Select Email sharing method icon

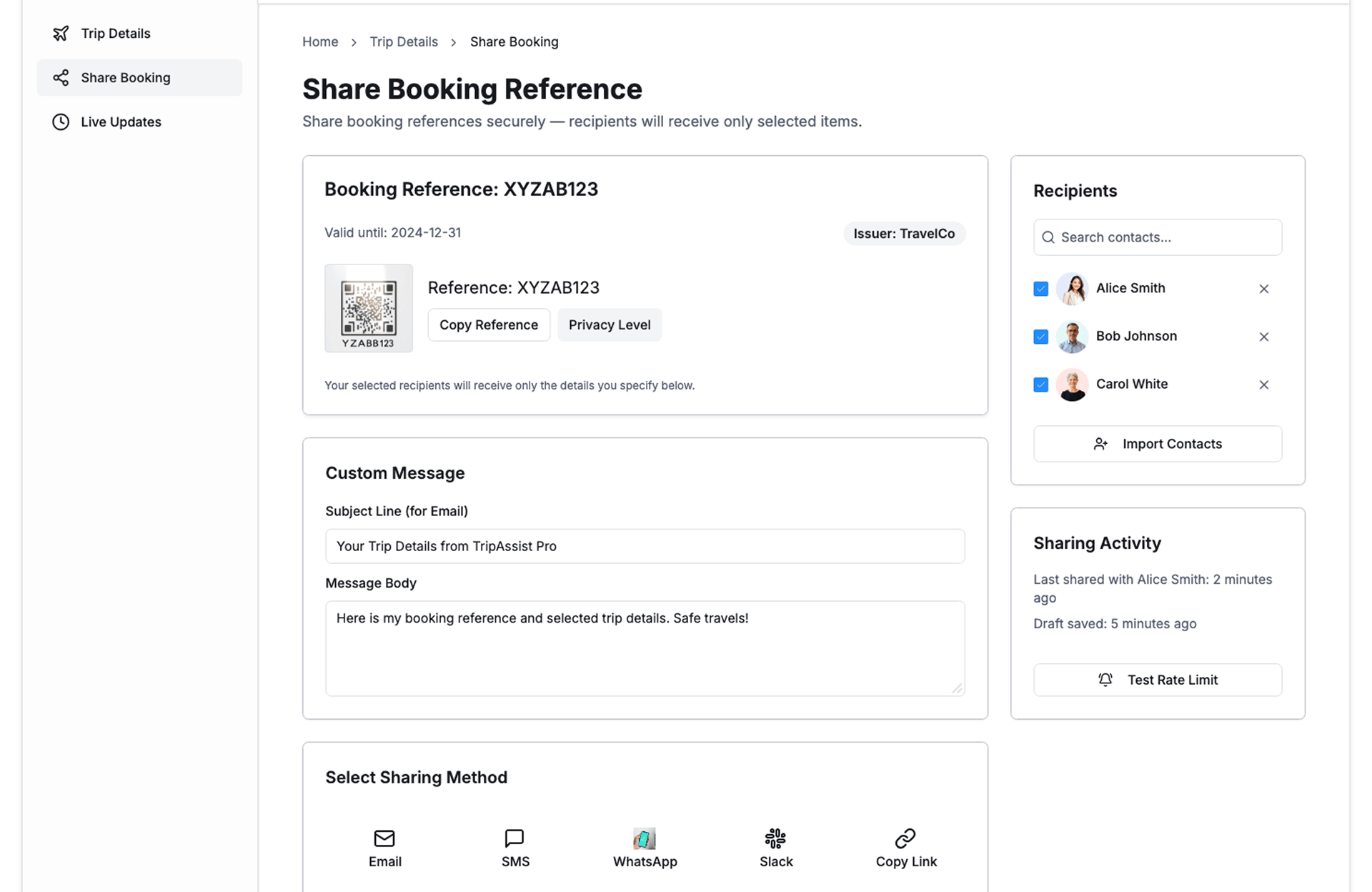pyautogui.click(x=384, y=838)
